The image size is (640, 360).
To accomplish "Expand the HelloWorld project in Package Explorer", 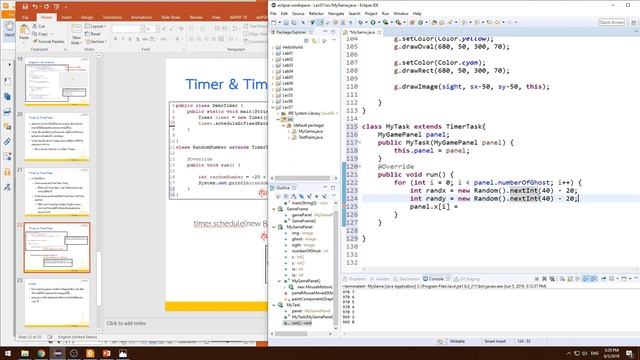I will 273,47.
